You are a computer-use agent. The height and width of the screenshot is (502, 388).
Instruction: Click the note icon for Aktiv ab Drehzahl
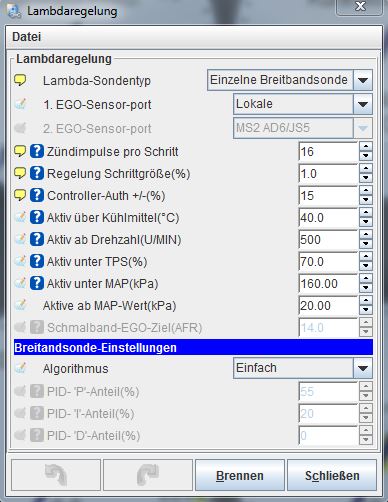pos(20,239)
